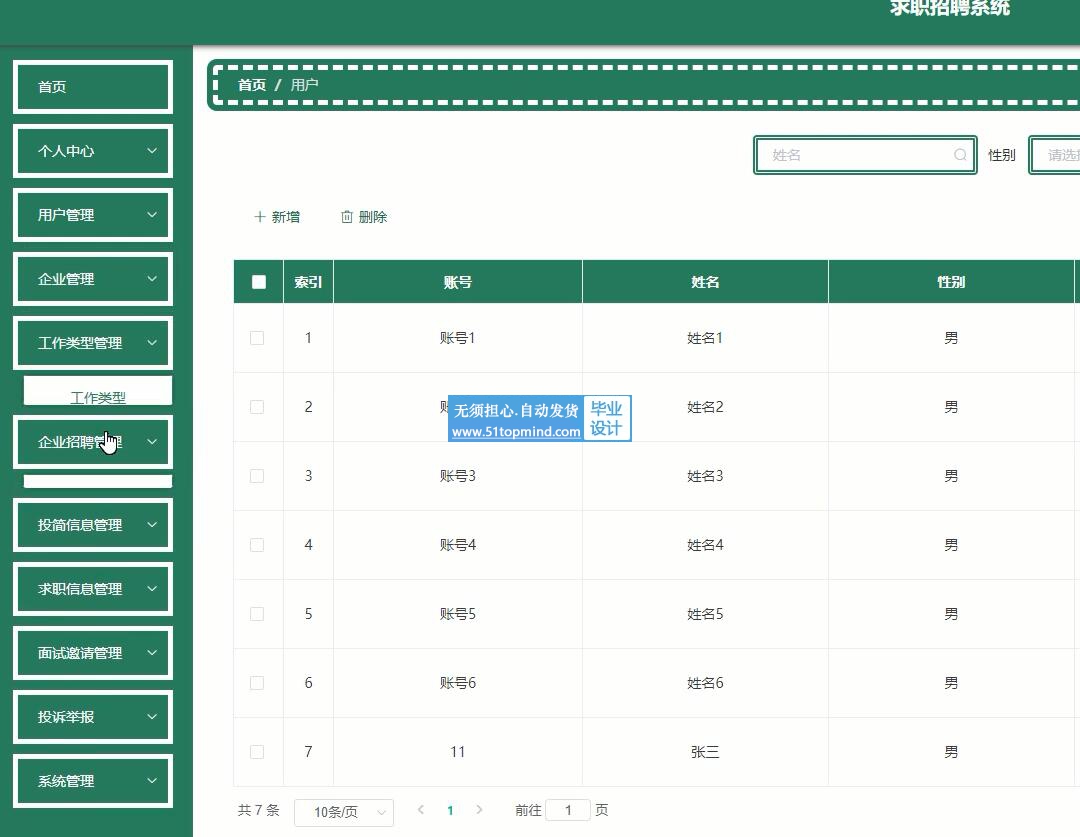Expand the 面试邀请管理 menu chevron

coord(152,652)
